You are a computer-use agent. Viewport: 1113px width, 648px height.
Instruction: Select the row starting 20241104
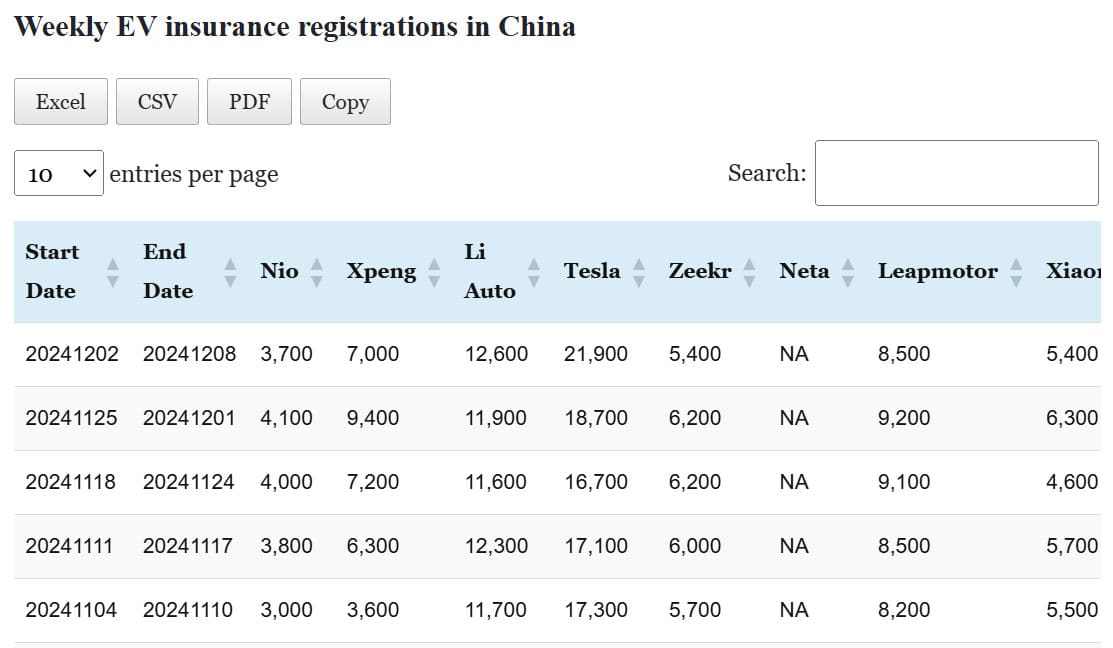(x=71, y=610)
